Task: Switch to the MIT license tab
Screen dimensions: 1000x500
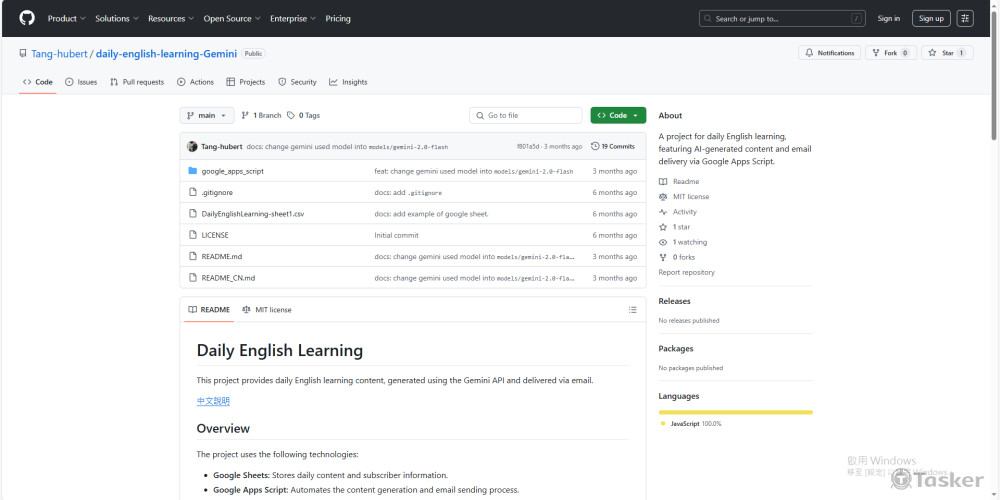Action: [267, 310]
